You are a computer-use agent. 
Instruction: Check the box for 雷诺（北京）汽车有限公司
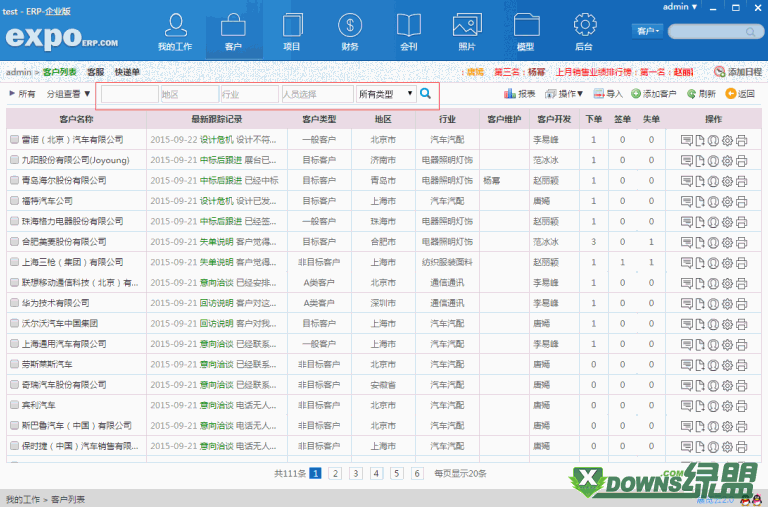point(14,140)
